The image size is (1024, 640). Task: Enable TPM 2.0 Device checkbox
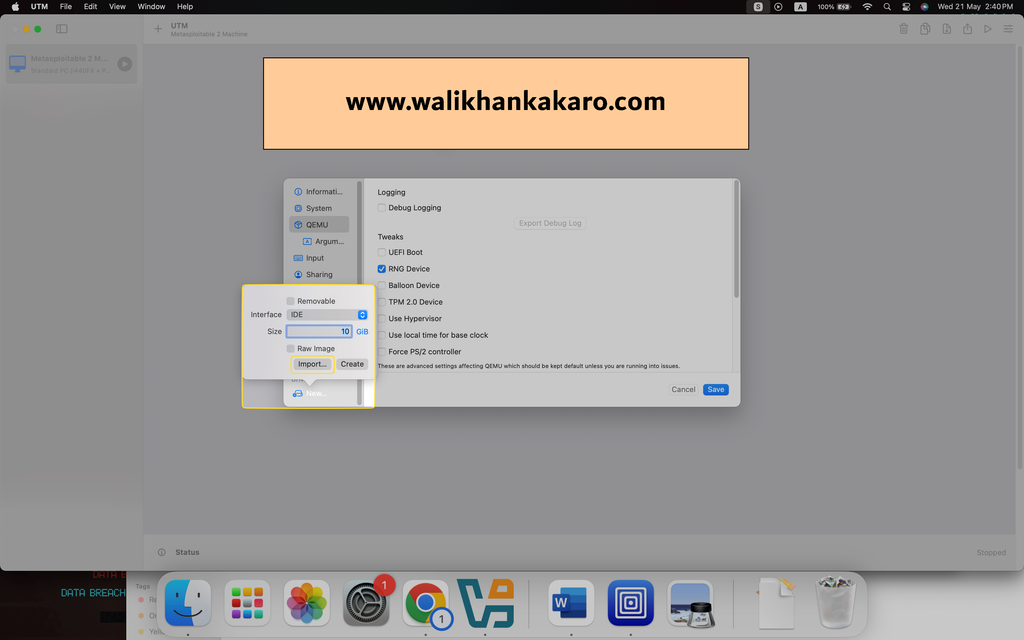coord(381,302)
